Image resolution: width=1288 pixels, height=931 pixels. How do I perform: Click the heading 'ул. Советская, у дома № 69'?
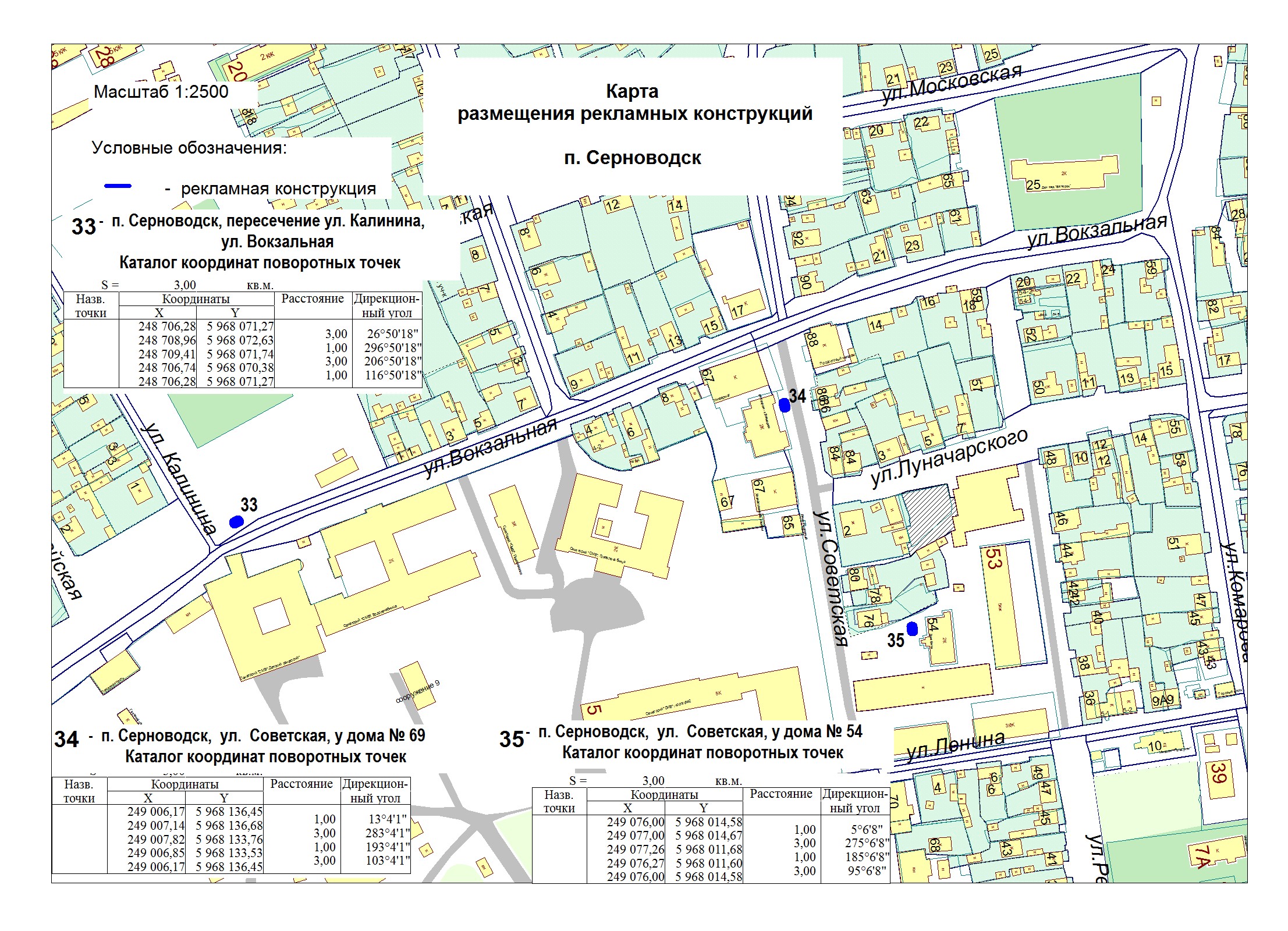[x=322, y=736]
